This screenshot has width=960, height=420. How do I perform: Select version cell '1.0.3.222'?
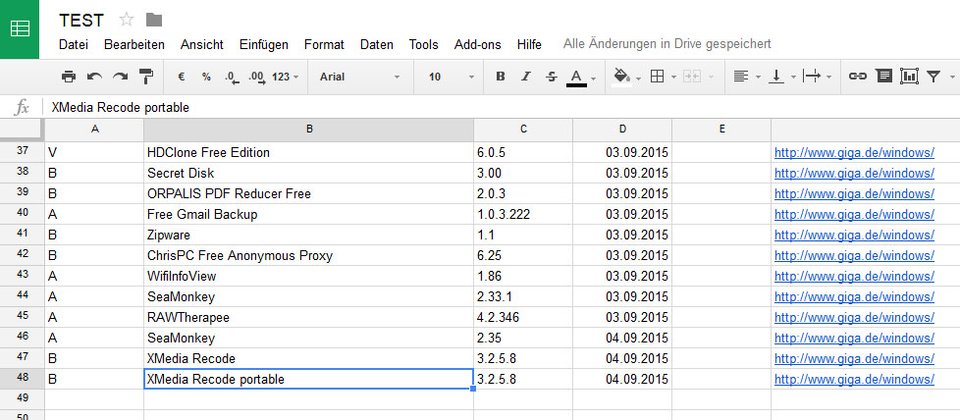click(x=523, y=214)
